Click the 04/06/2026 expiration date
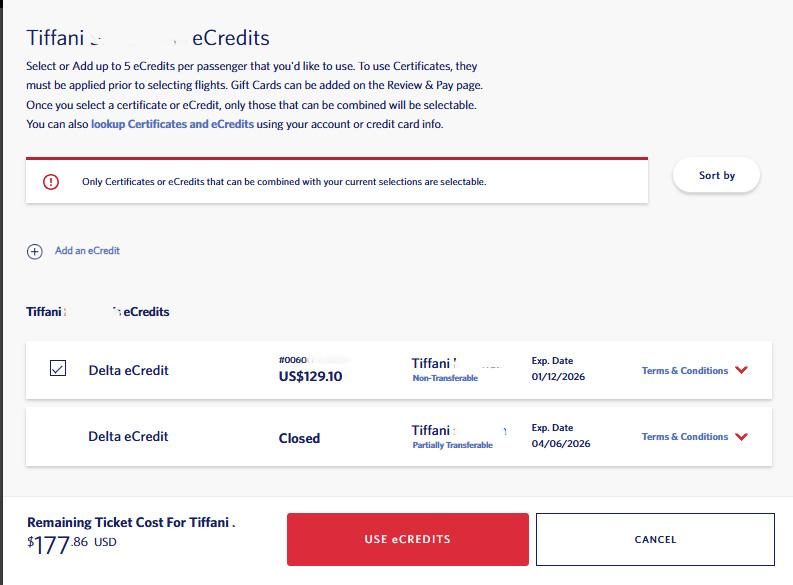 (560, 444)
